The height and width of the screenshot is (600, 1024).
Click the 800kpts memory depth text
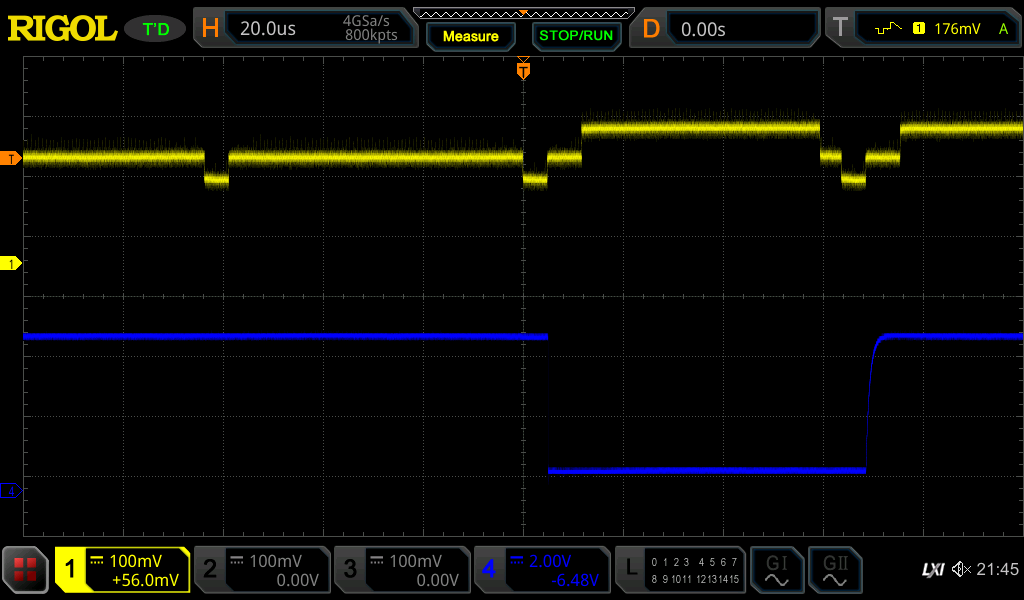pyautogui.click(x=371, y=35)
